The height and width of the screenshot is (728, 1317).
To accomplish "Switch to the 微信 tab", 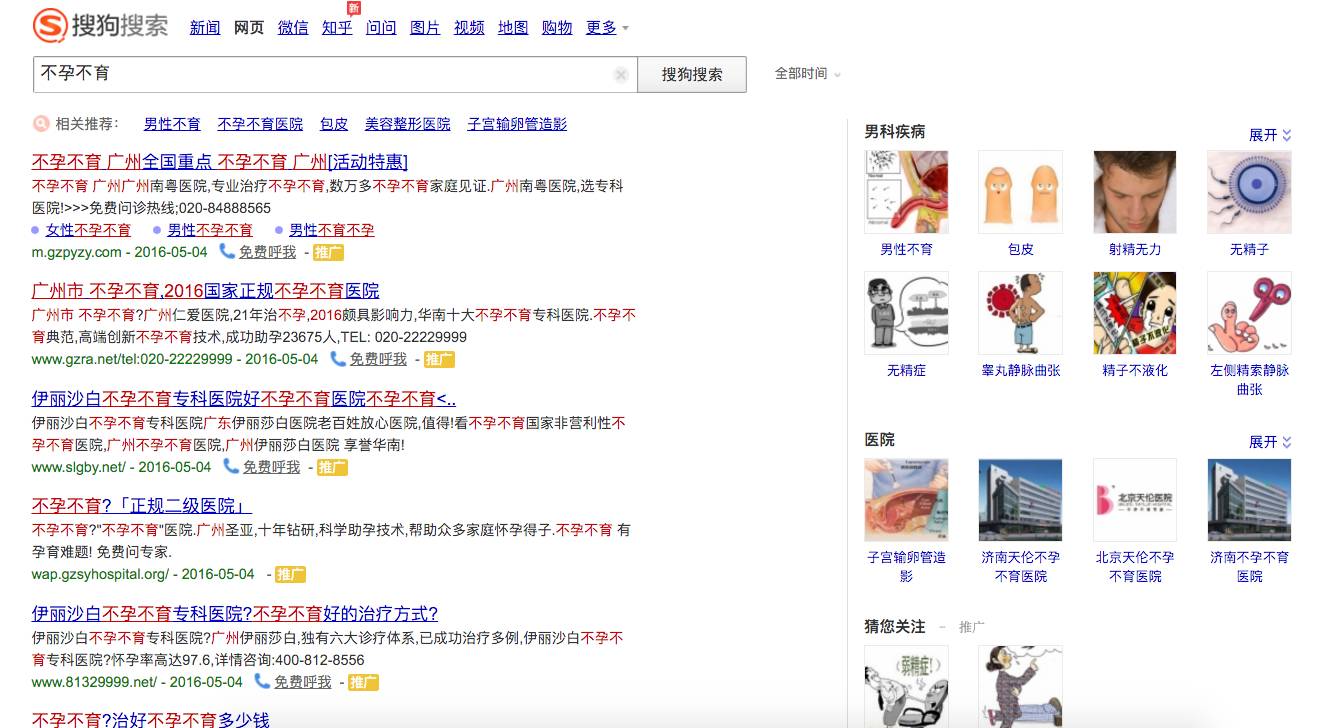I will click(293, 28).
